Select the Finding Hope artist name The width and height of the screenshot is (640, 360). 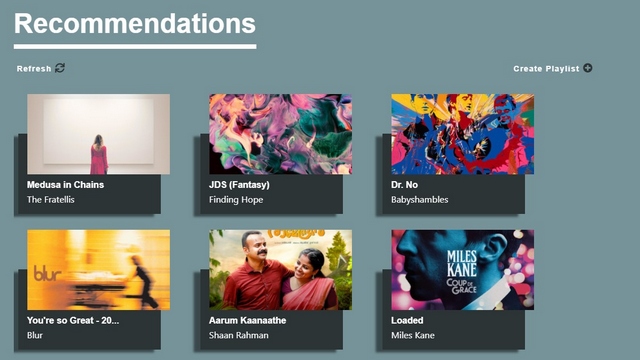(236, 200)
